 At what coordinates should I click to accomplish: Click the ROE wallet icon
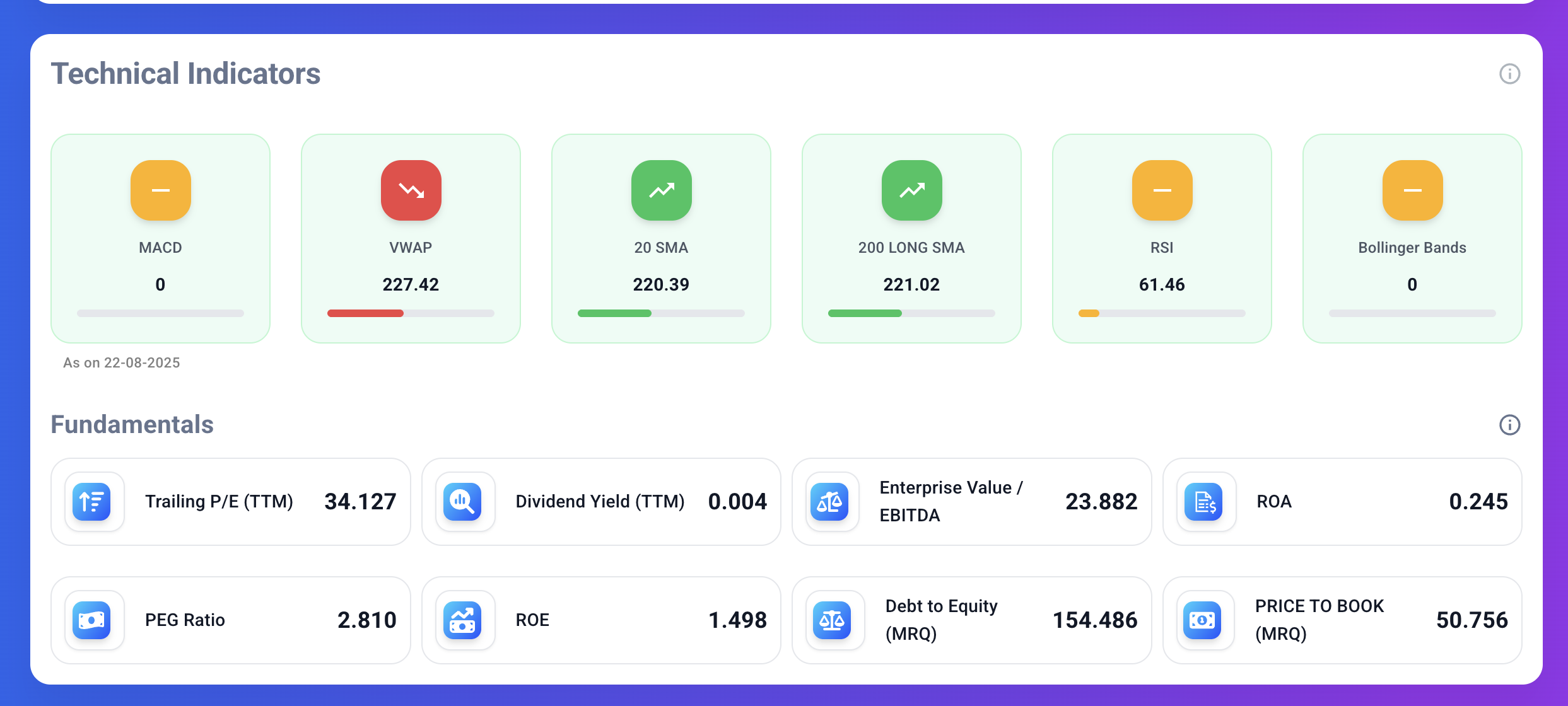coord(464,620)
